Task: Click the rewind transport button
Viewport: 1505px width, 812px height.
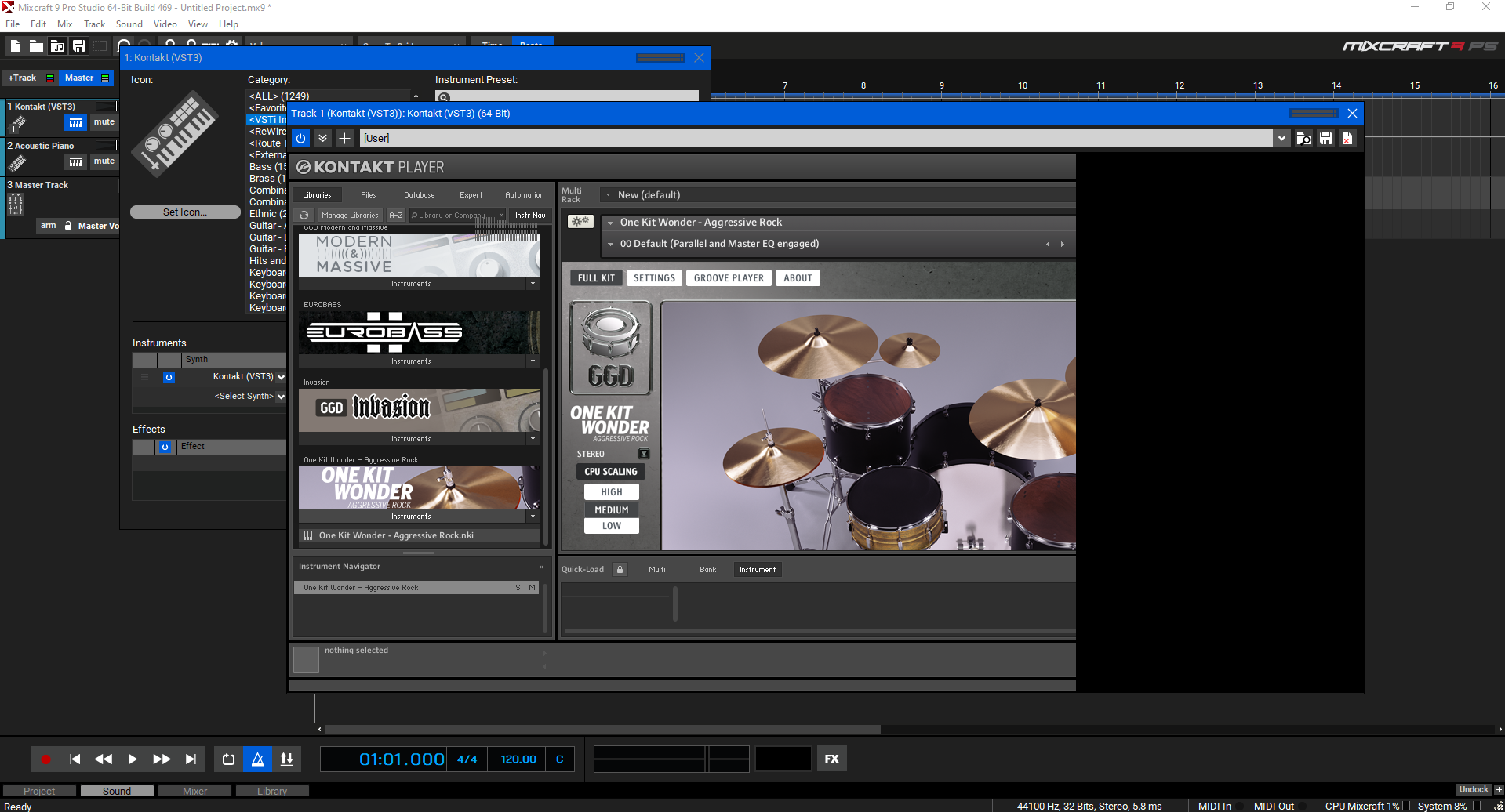Action: [104, 759]
